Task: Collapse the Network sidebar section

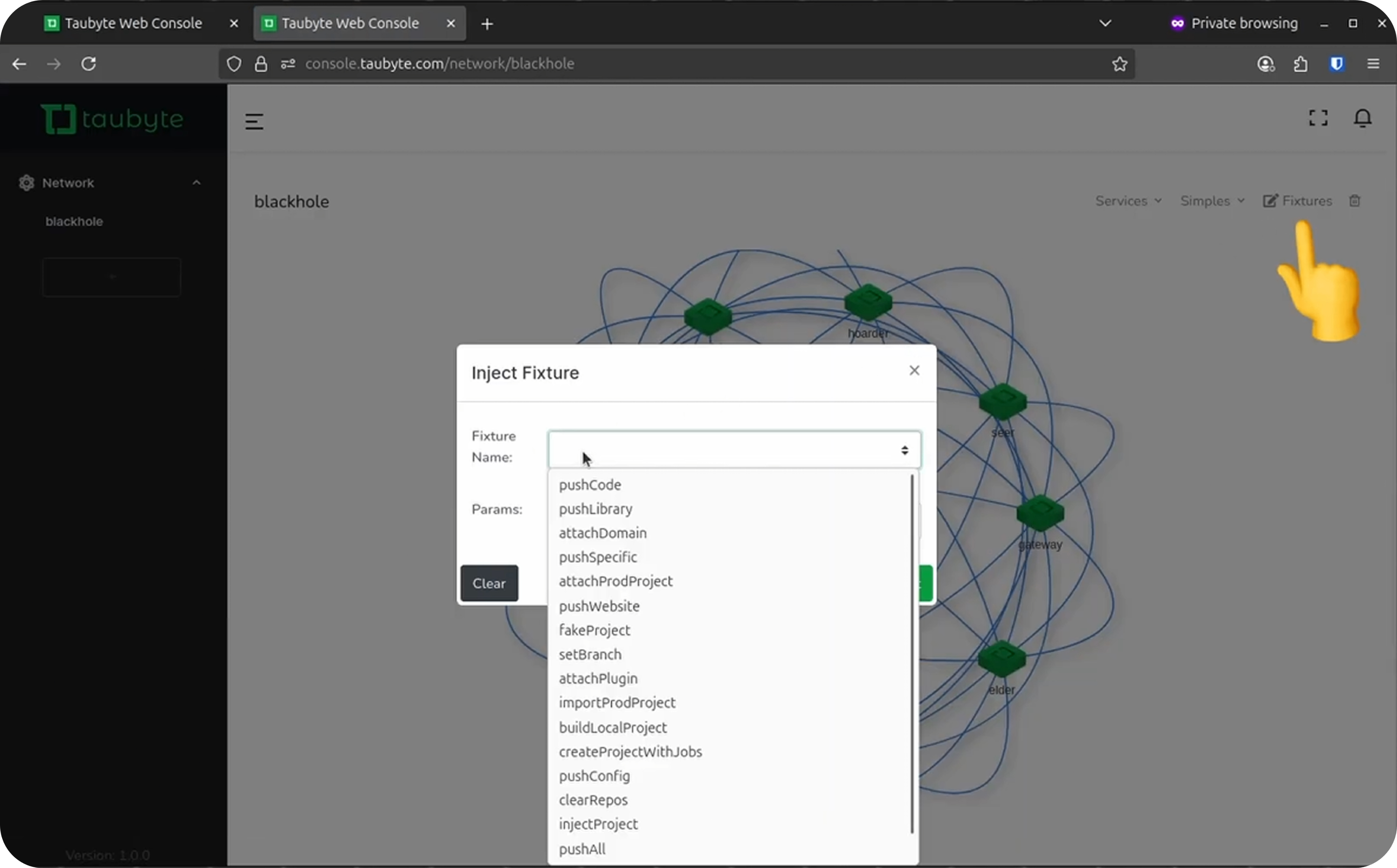Action: point(196,182)
